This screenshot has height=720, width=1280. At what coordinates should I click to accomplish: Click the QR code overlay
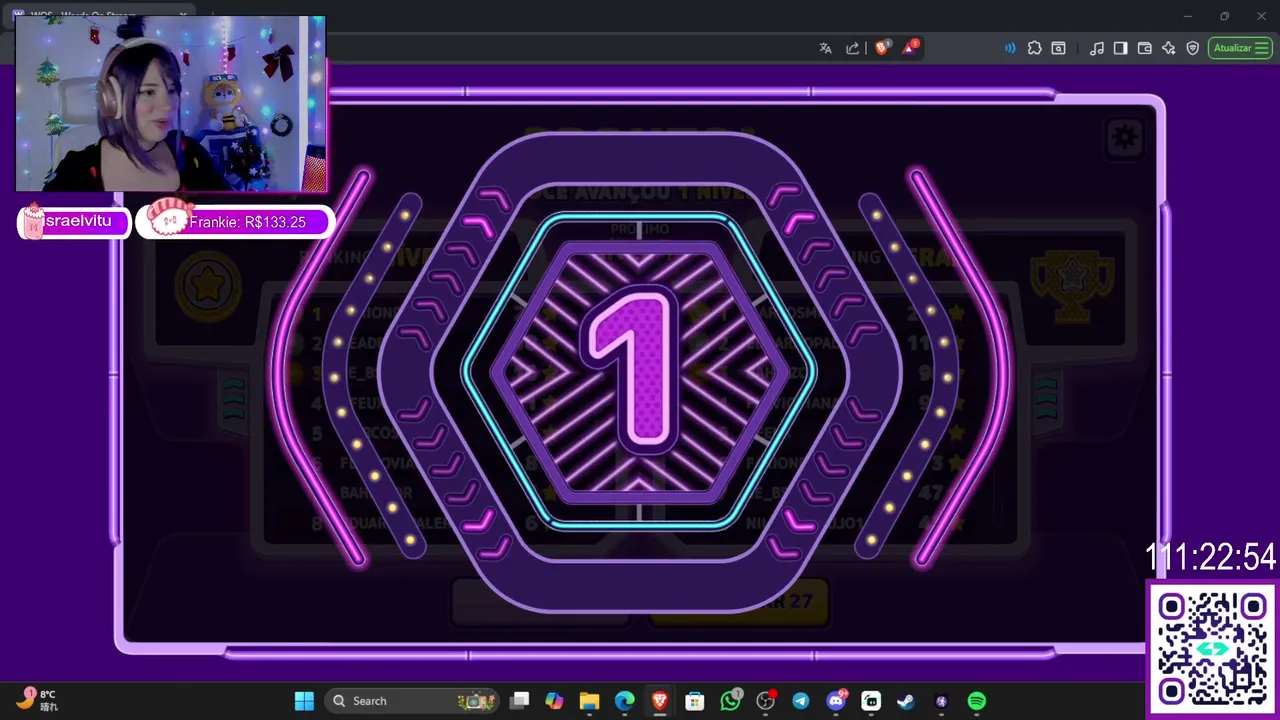(1212, 648)
